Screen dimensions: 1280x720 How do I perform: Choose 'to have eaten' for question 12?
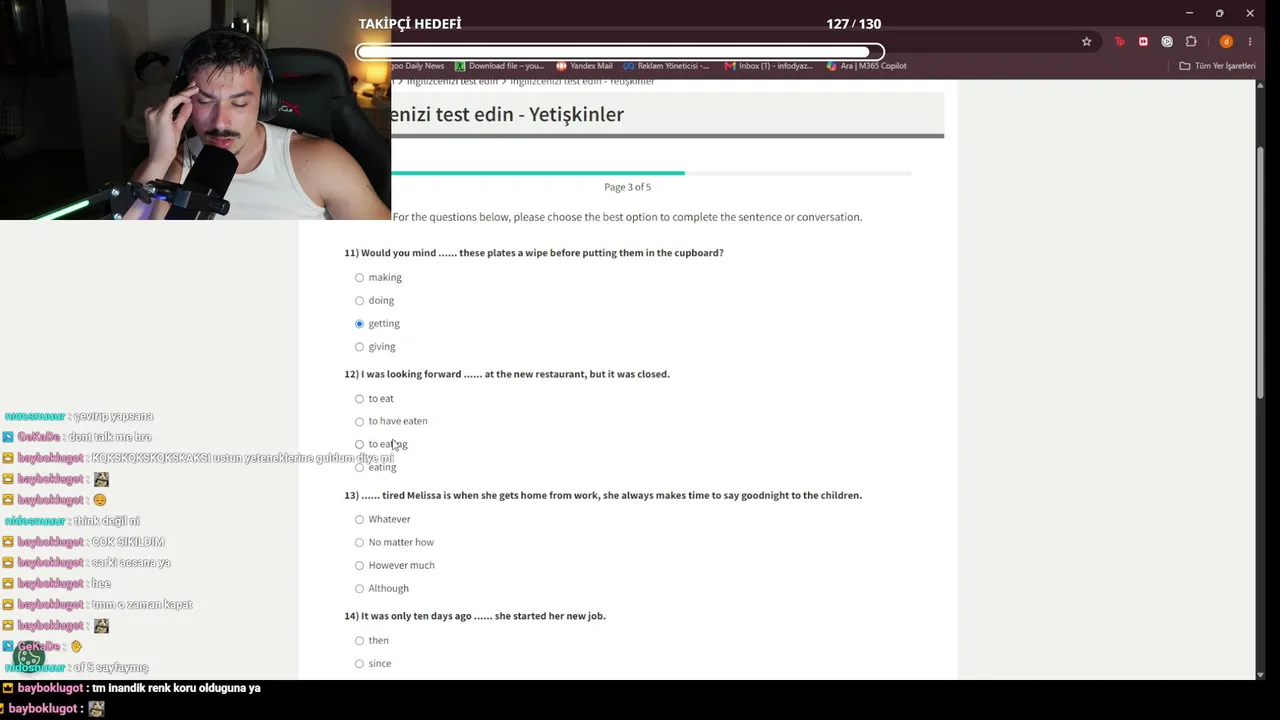click(x=359, y=422)
